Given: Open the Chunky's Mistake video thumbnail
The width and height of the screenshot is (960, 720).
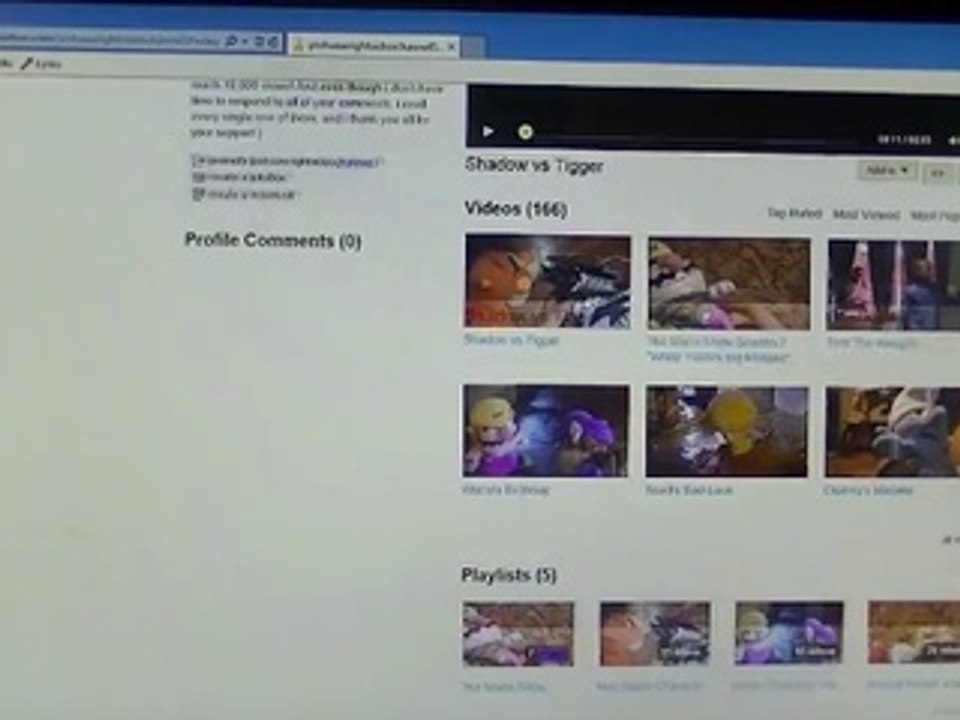Looking at the screenshot, I should click(x=892, y=432).
